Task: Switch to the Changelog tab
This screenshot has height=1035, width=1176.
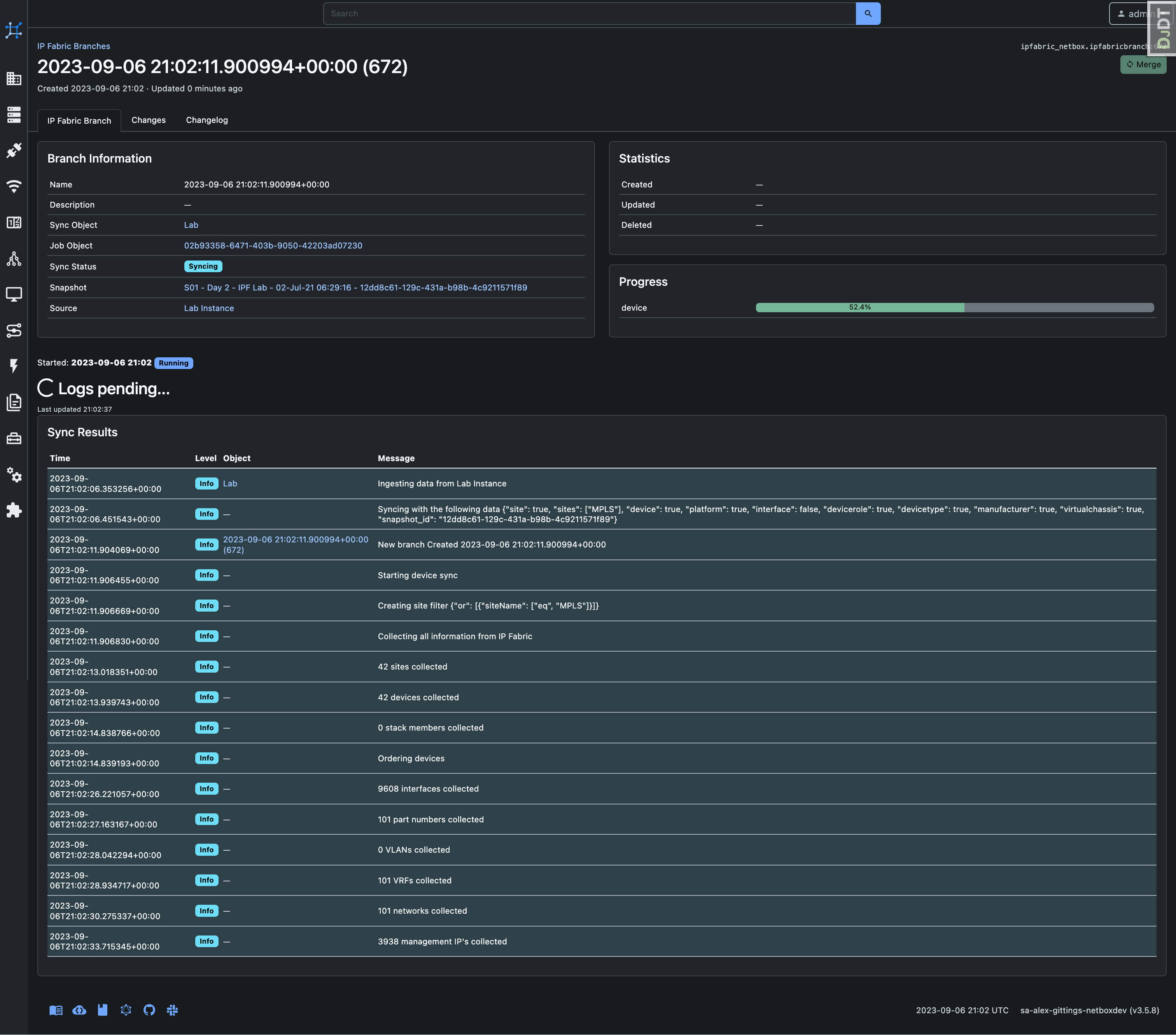Action: pos(206,120)
